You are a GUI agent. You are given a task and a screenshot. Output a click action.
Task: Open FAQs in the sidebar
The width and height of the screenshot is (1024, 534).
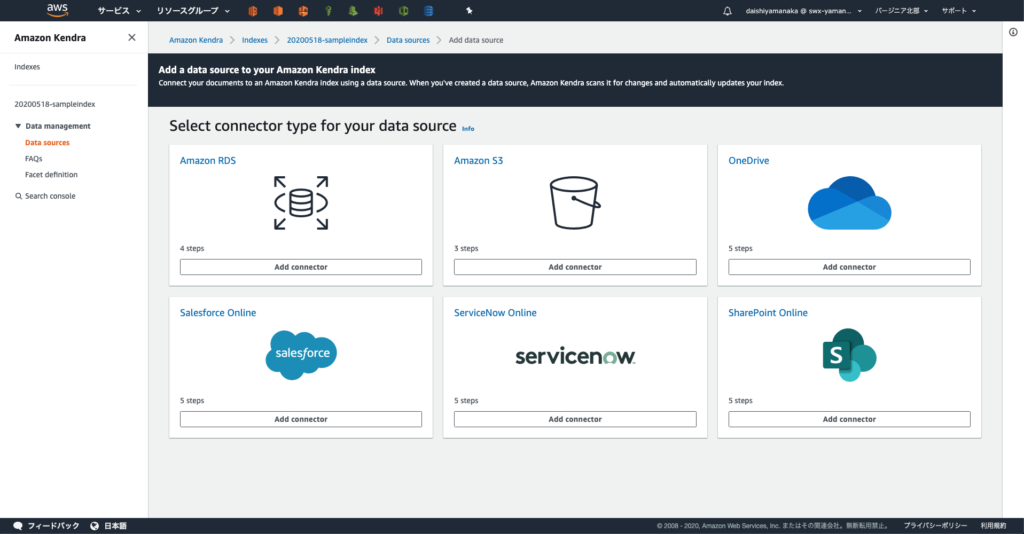tap(34, 159)
